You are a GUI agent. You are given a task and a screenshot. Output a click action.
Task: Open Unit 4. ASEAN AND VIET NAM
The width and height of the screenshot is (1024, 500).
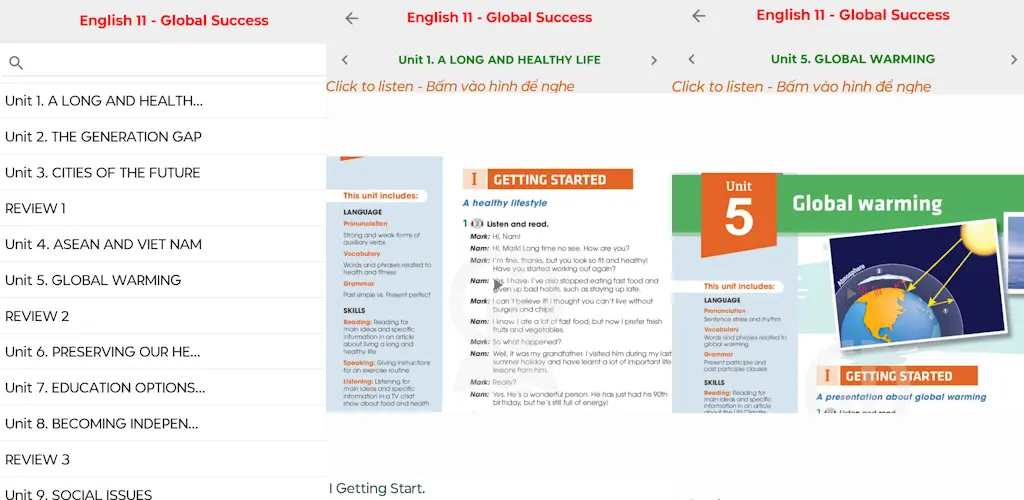[163, 244]
